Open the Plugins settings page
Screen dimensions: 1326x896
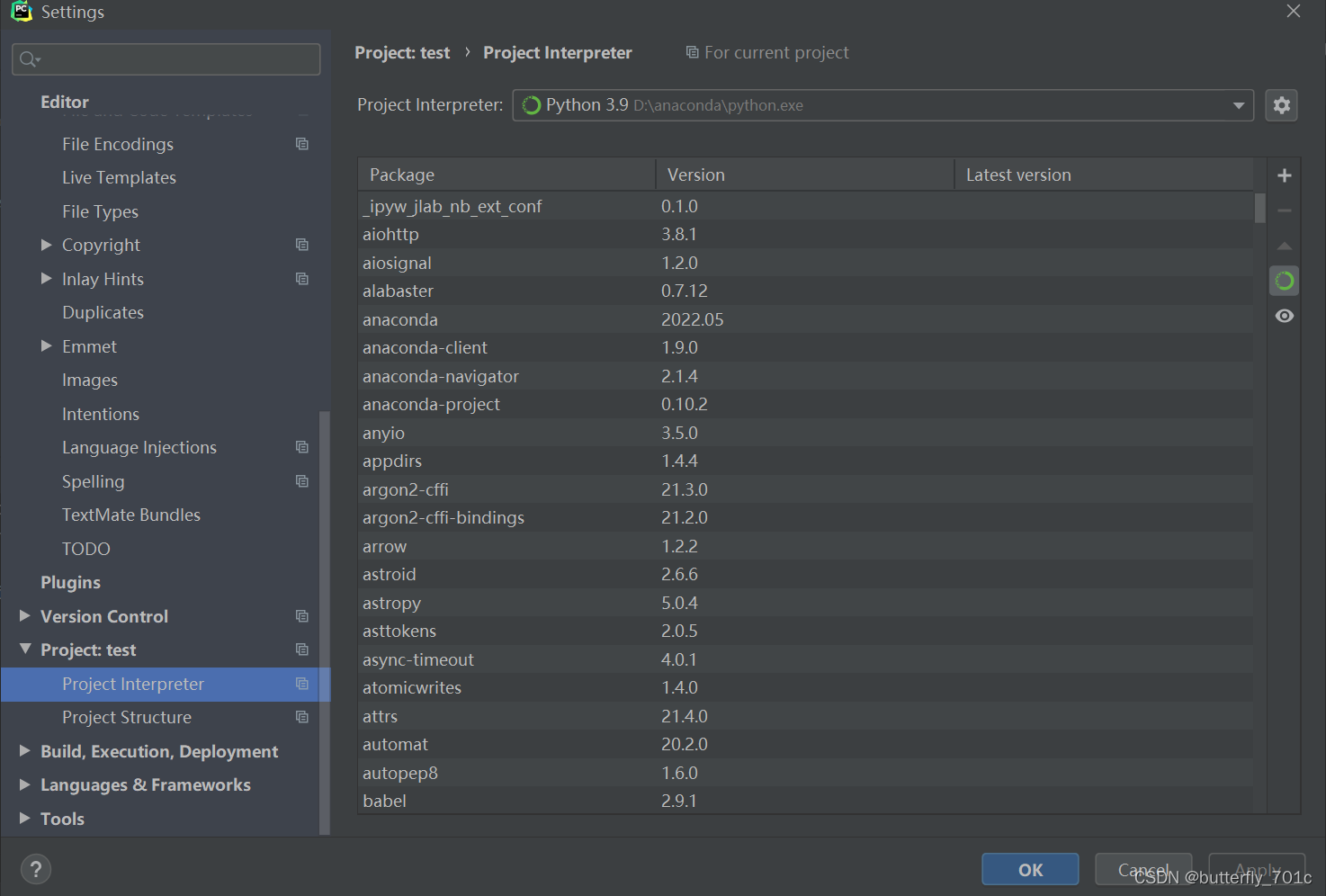coord(70,582)
